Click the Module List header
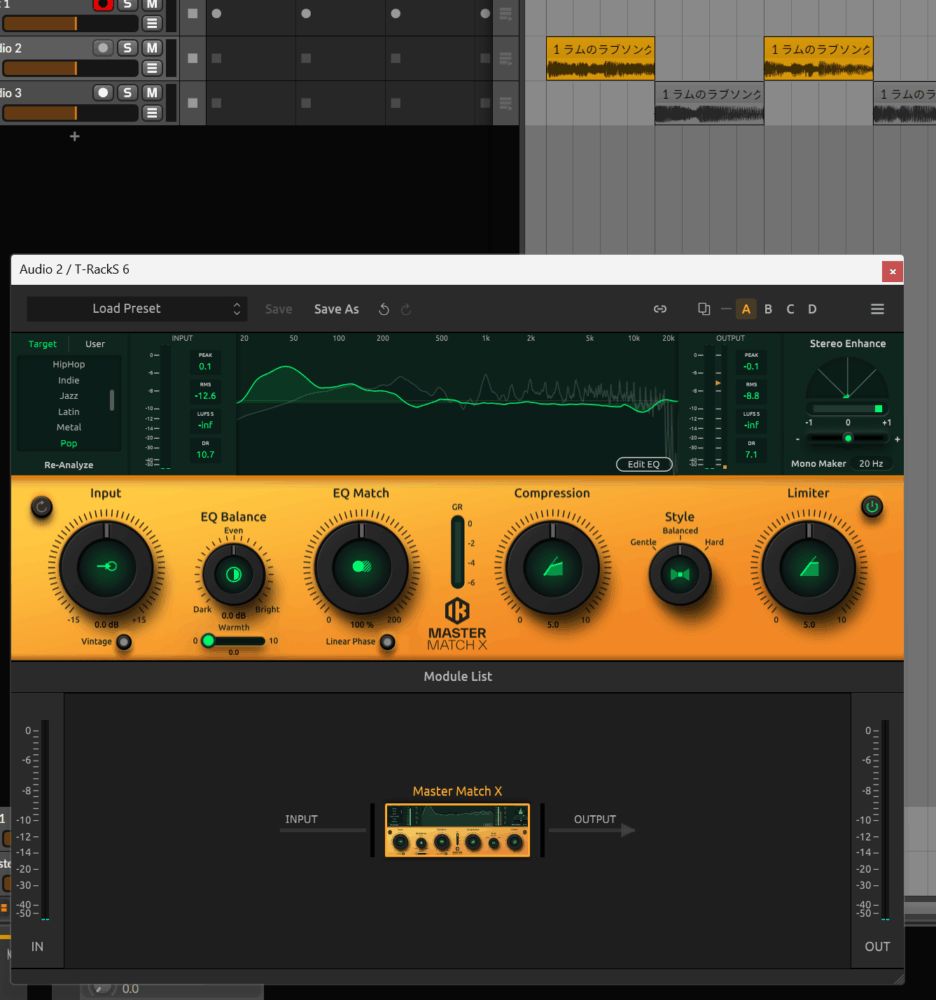936x1000 pixels. tap(458, 677)
